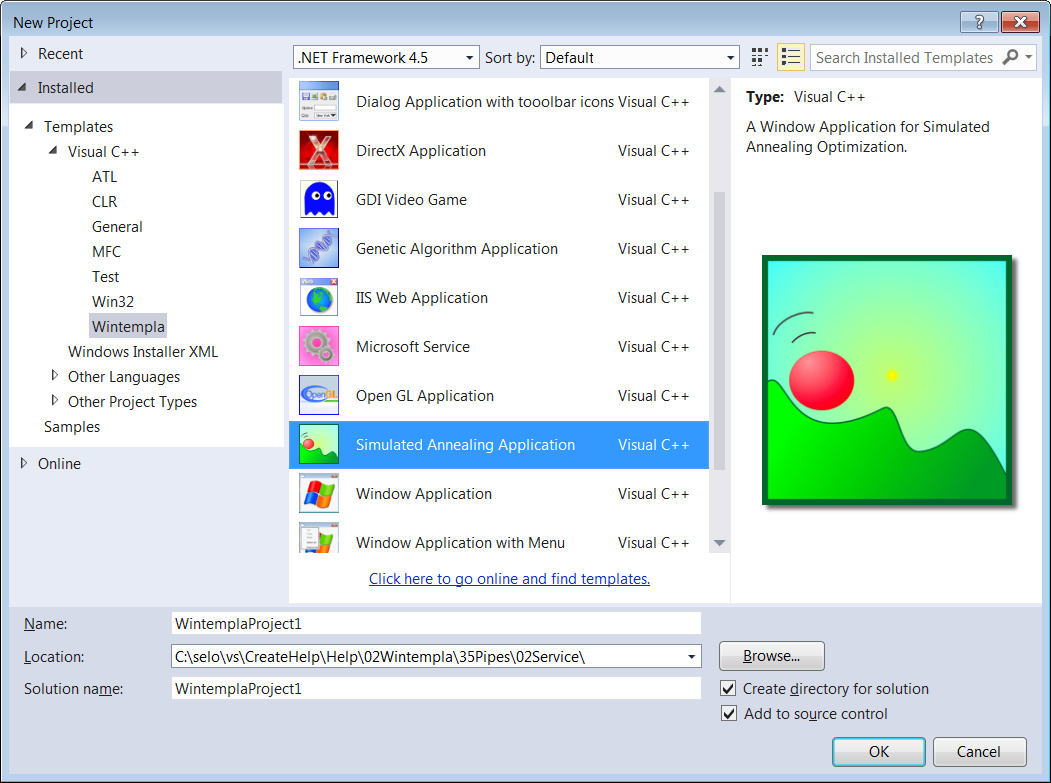This screenshot has height=783, width=1051.
Task: Click the template list scrollbar thumb
Action: pos(719,330)
